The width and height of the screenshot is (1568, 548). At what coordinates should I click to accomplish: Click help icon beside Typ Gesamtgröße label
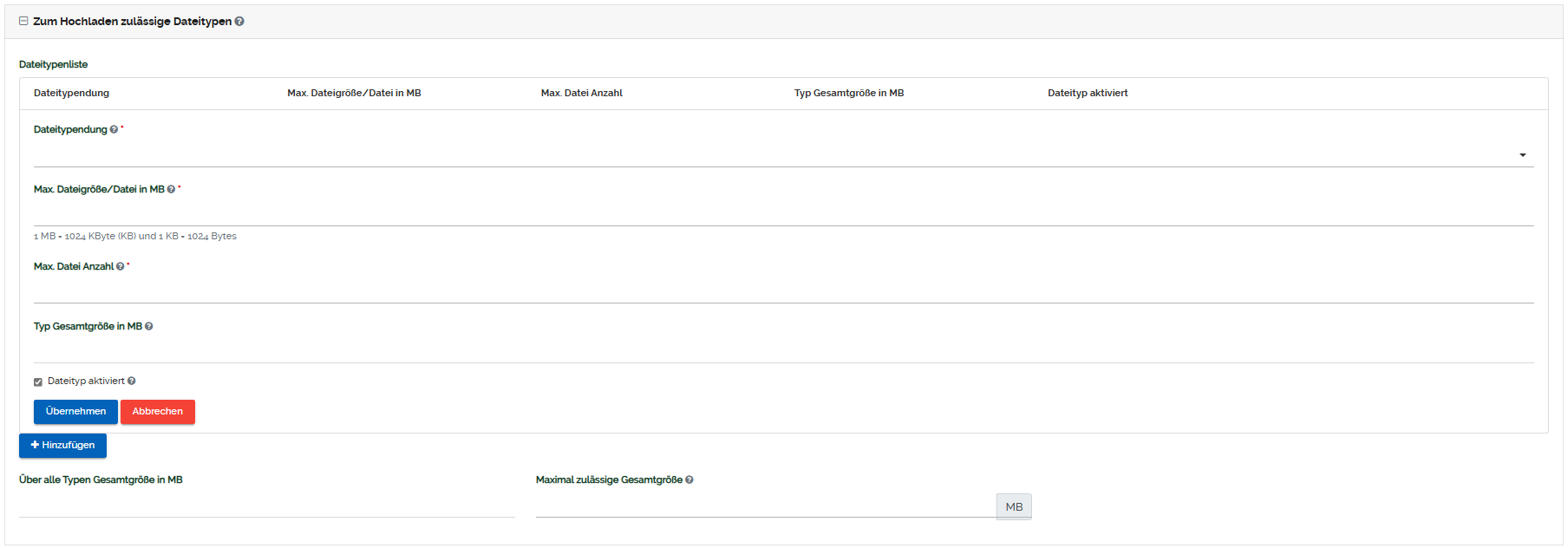coord(149,327)
